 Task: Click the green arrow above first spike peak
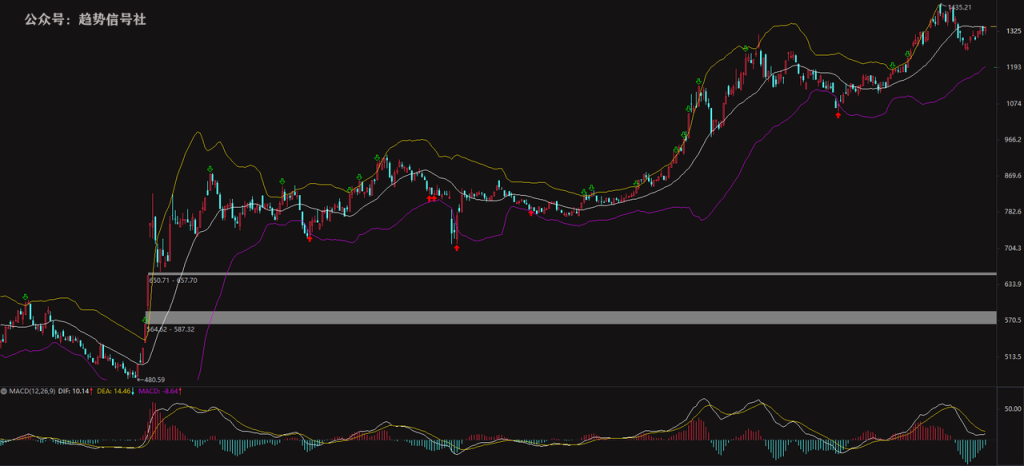click(x=210, y=170)
